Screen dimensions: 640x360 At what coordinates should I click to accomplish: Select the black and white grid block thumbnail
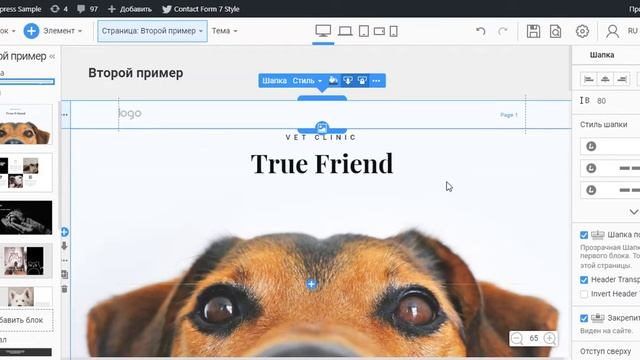(25, 173)
